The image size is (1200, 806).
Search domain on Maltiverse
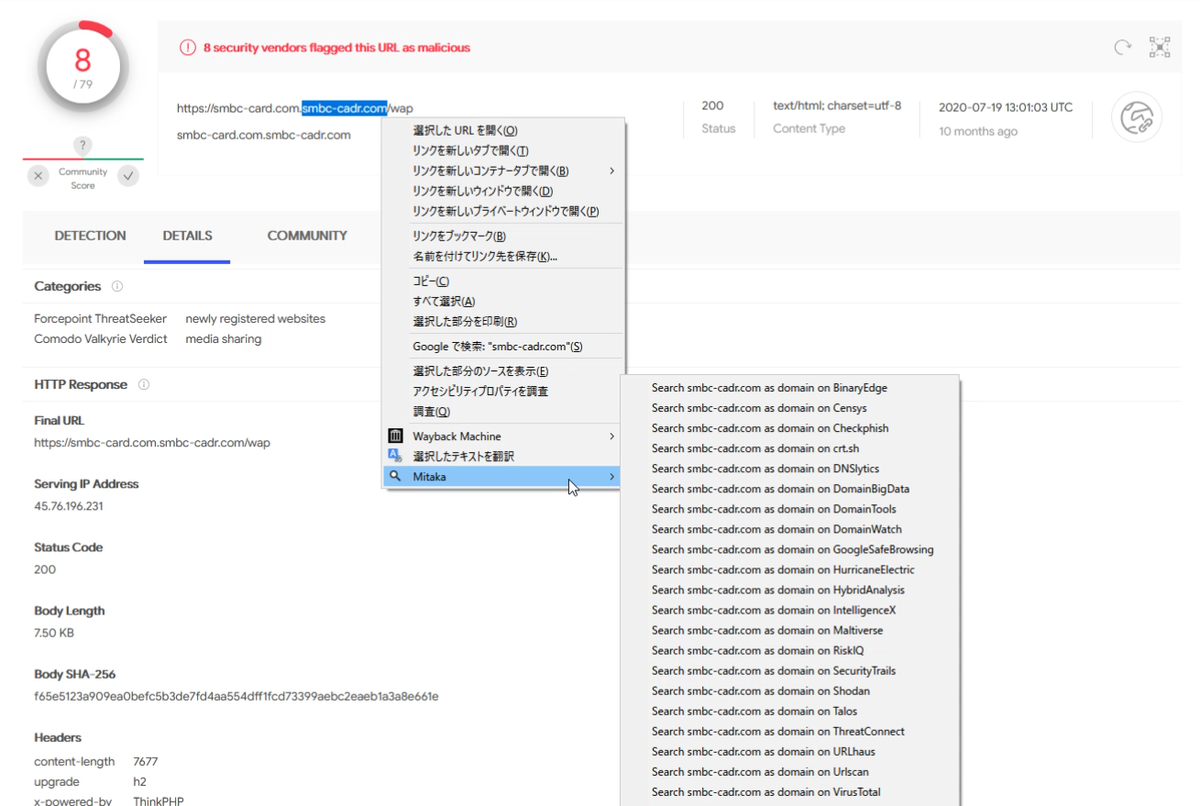[x=790, y=630]
